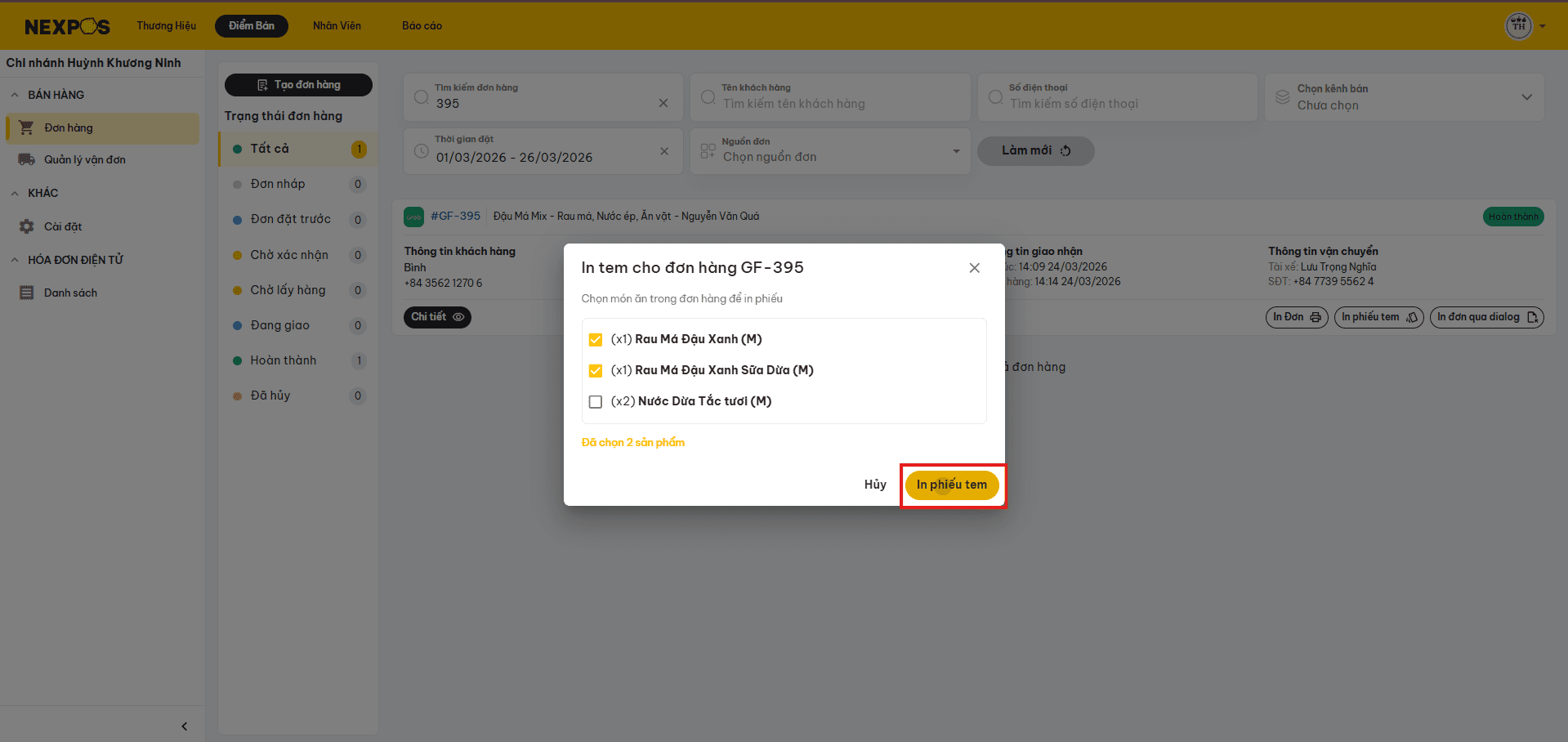Clear the order search 395 with X
1568x742 pixels.
pos(663,103)
